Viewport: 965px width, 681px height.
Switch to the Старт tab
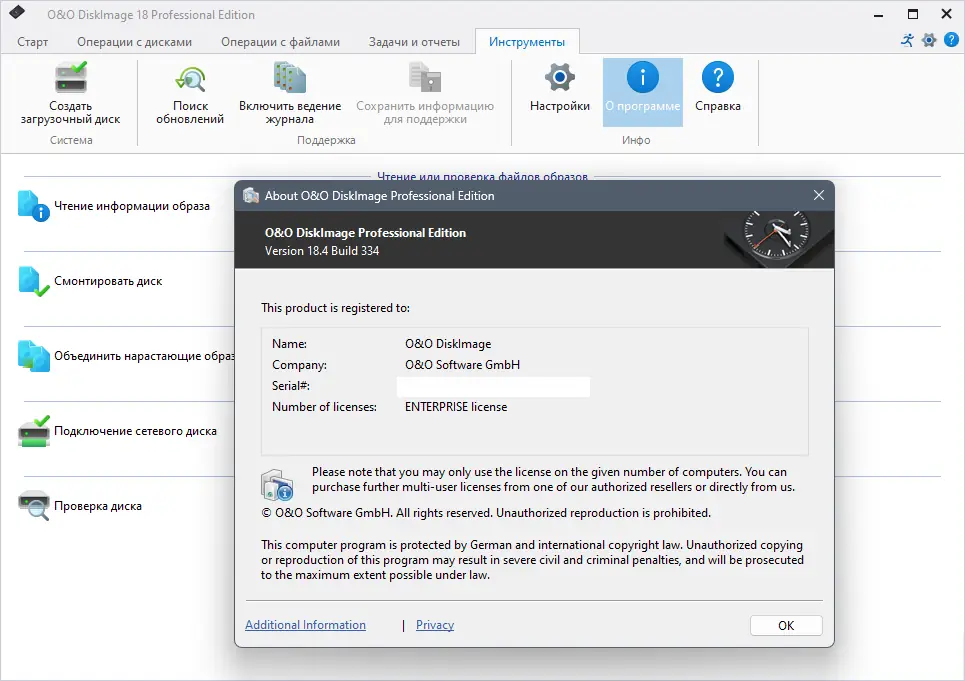[33, 42]
